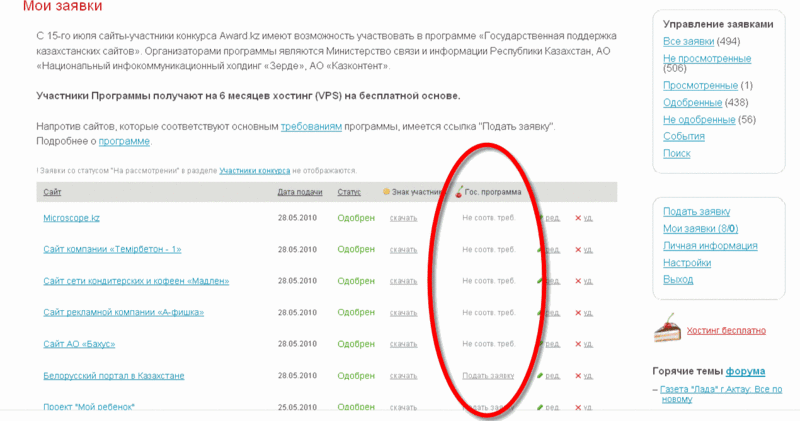Click the yellow badge icon beside Знак участника
Screen dimensions: 800x421
pyautogui.click(x=386, y=191)
